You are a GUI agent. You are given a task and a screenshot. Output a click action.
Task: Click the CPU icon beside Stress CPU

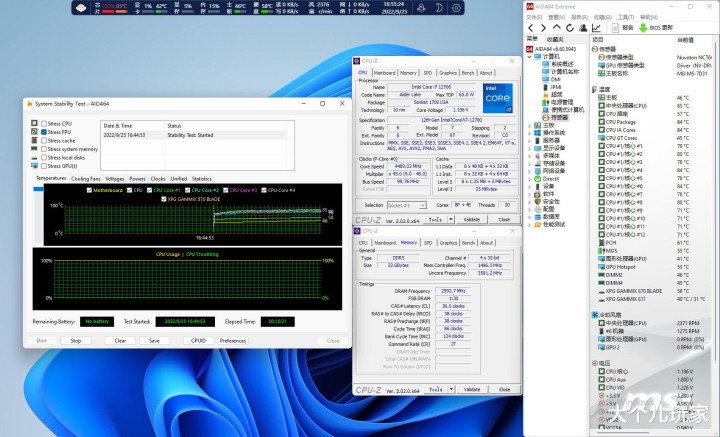(34, 123)
